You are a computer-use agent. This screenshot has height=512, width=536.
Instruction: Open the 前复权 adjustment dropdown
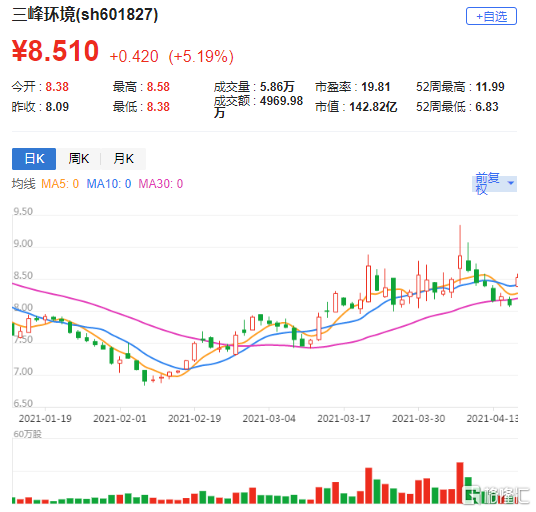pos(494,184)
